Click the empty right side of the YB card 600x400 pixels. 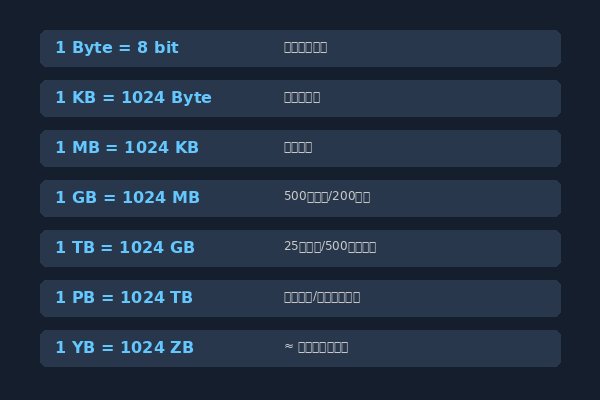455,348
